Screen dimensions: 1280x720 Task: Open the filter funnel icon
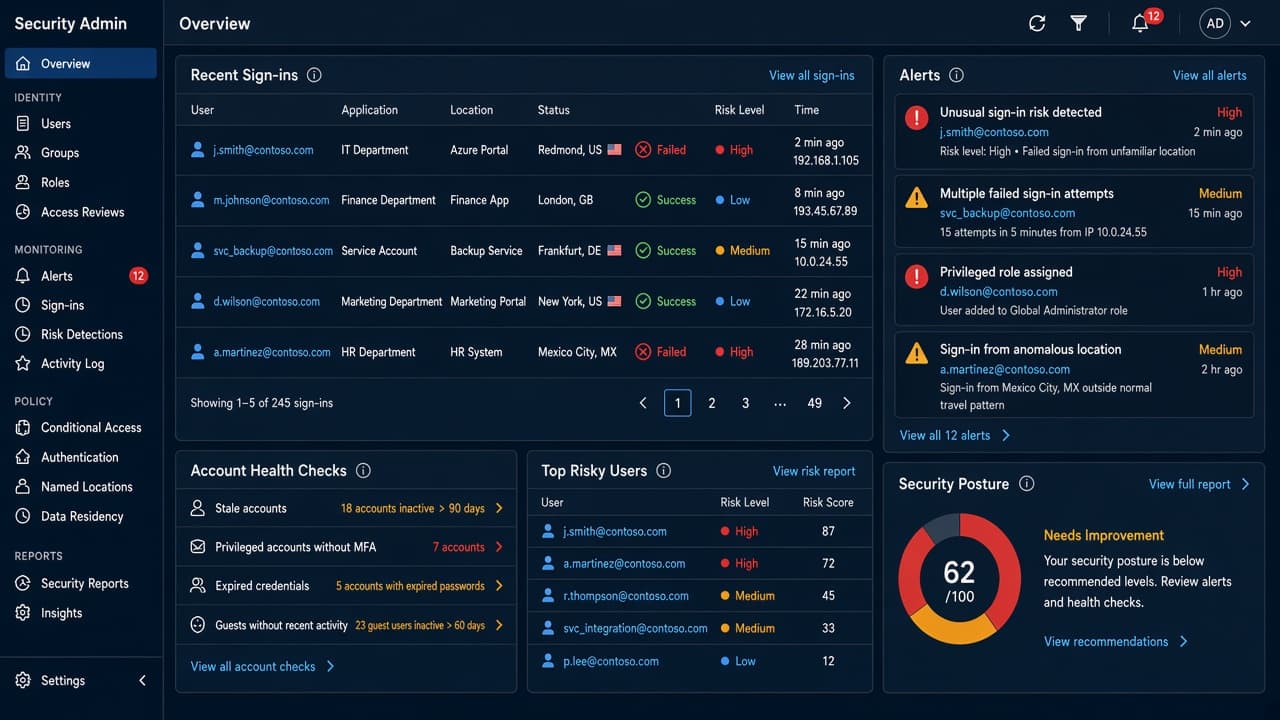pos(1078,23)
